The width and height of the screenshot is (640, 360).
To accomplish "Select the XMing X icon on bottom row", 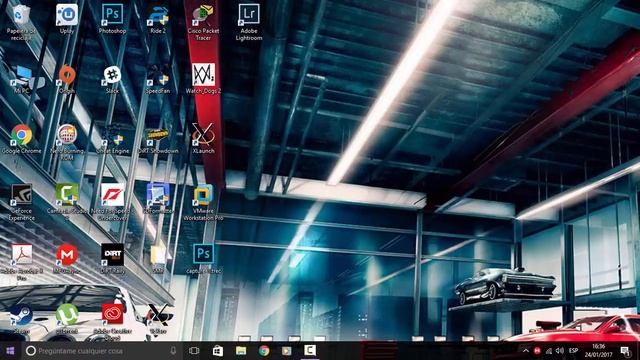I will pos(158,319).
